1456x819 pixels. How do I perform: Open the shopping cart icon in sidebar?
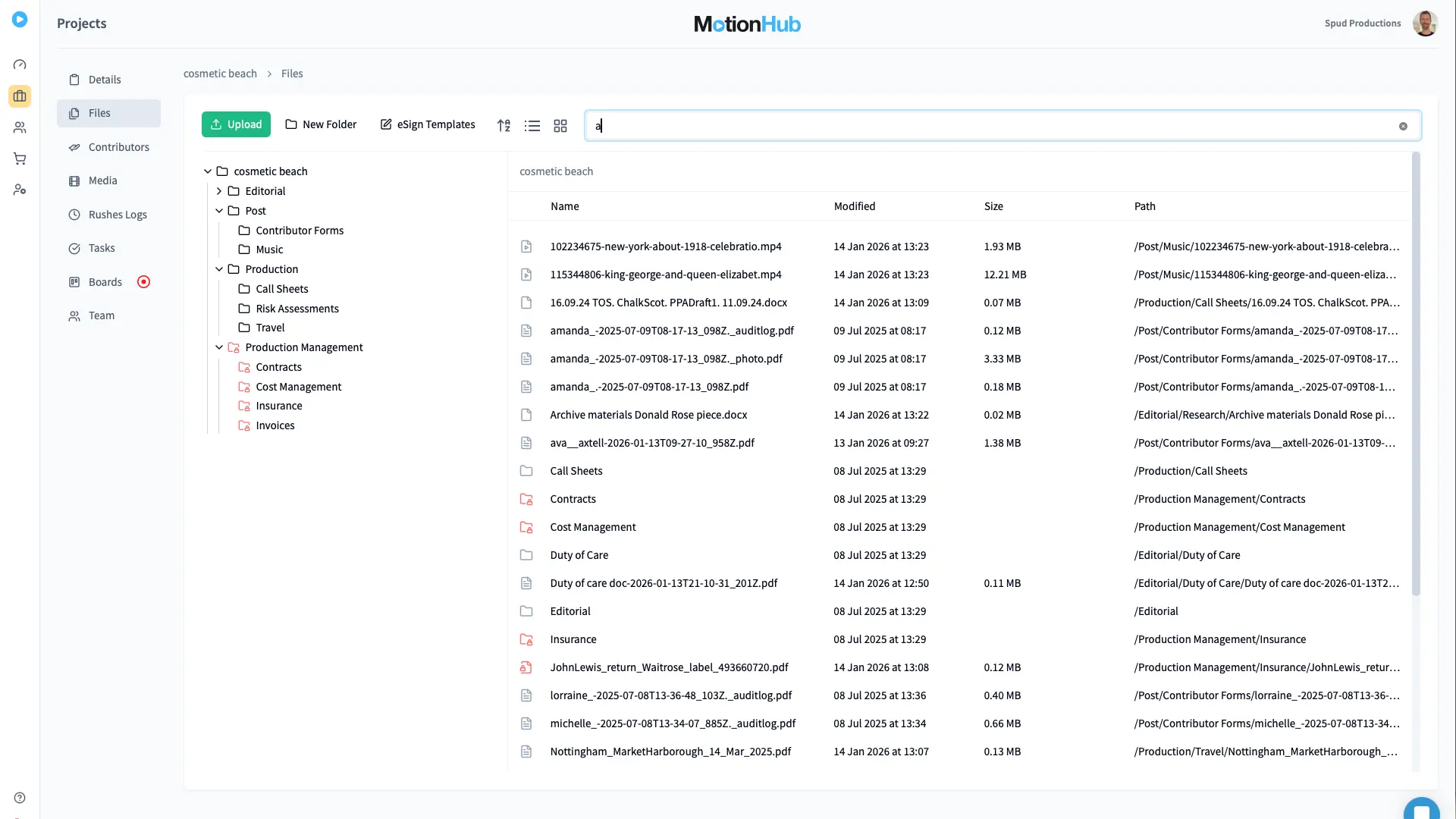[20, 158]
